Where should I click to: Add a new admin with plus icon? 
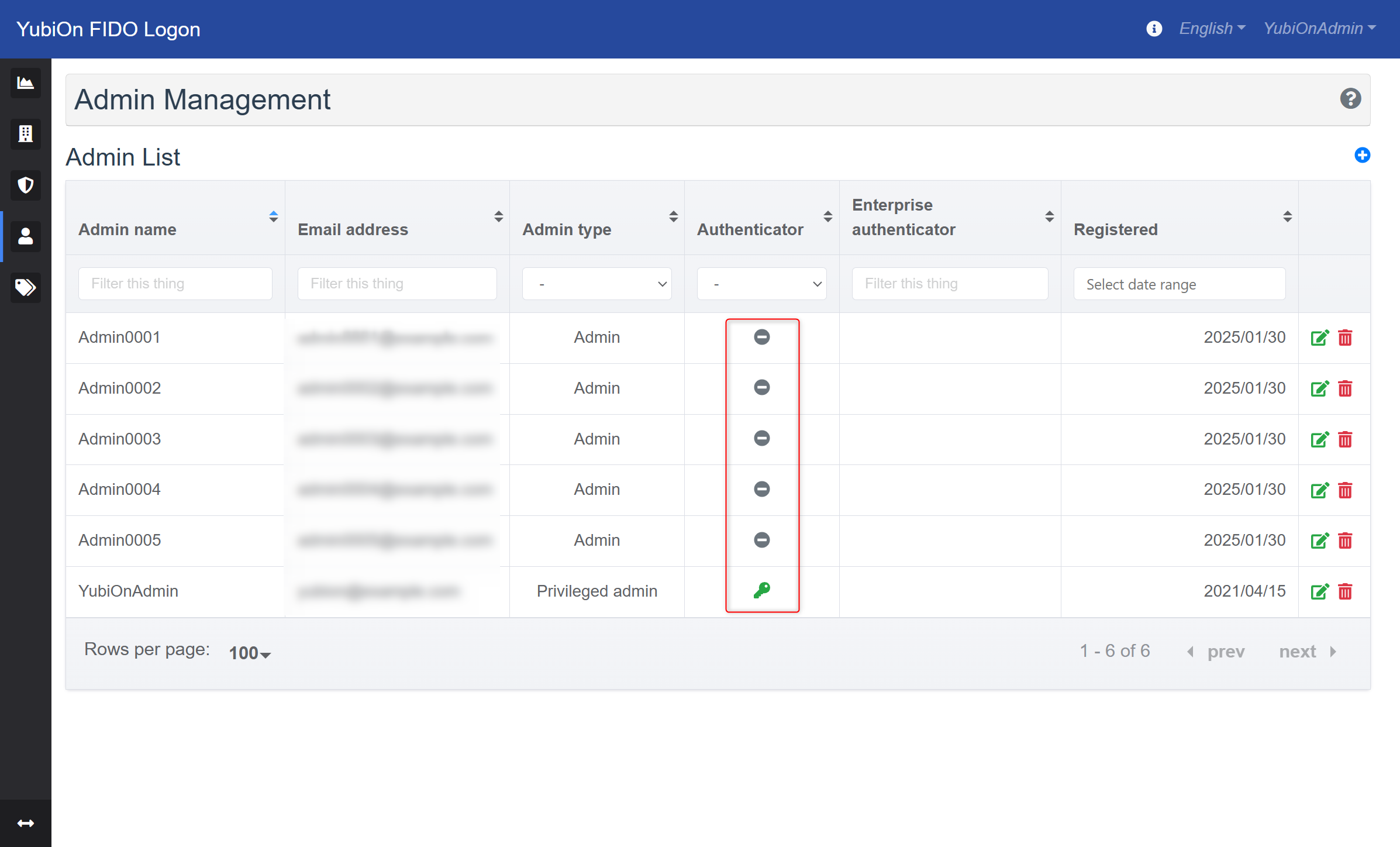1362,155
